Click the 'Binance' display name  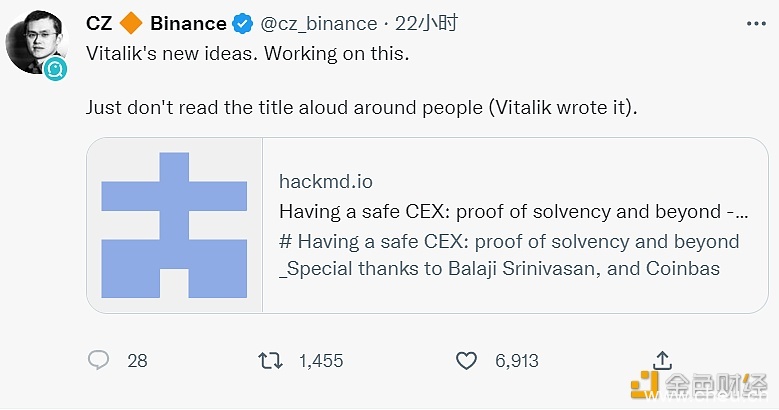188,22
